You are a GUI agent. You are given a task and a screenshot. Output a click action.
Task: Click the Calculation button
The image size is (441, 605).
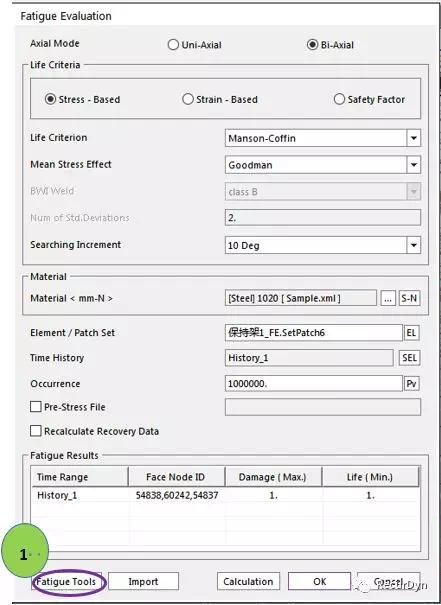click(x=248, y=581)
